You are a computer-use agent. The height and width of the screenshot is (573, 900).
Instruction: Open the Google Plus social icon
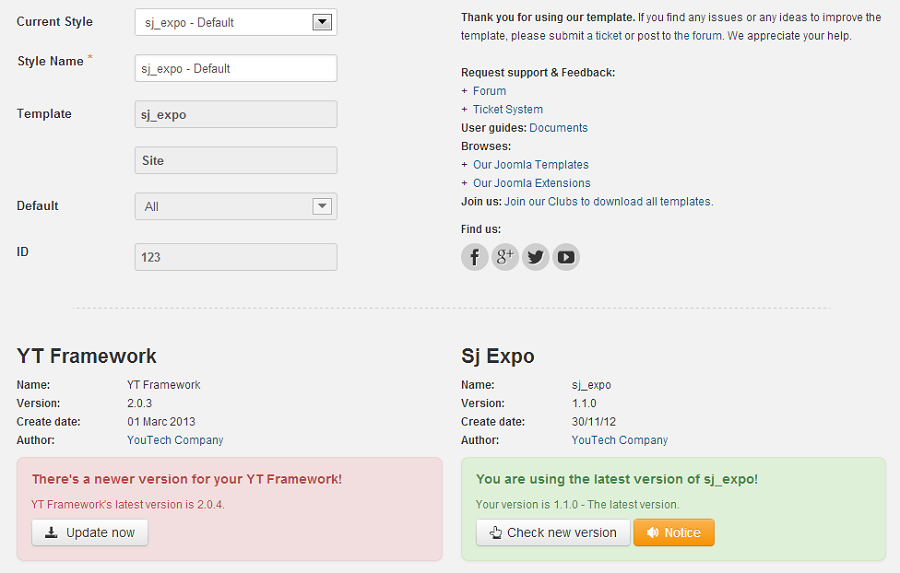pos(505,257)
